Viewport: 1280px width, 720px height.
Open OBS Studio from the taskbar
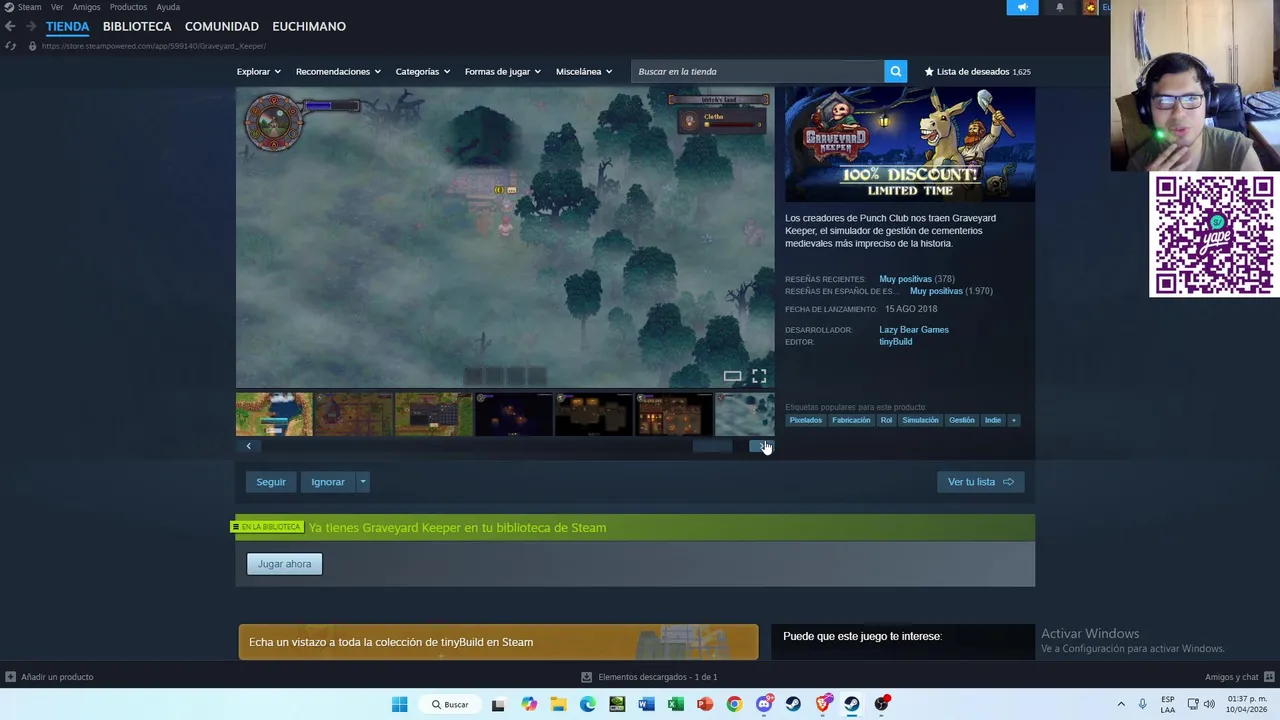coord(881,704)
